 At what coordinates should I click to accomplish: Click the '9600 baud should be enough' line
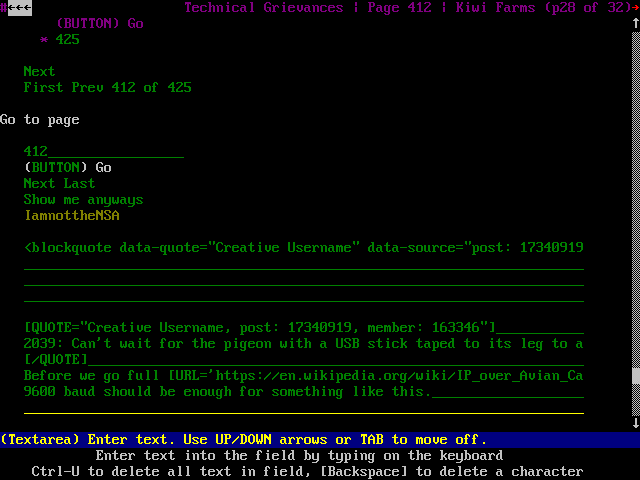[x=304, y=391]
